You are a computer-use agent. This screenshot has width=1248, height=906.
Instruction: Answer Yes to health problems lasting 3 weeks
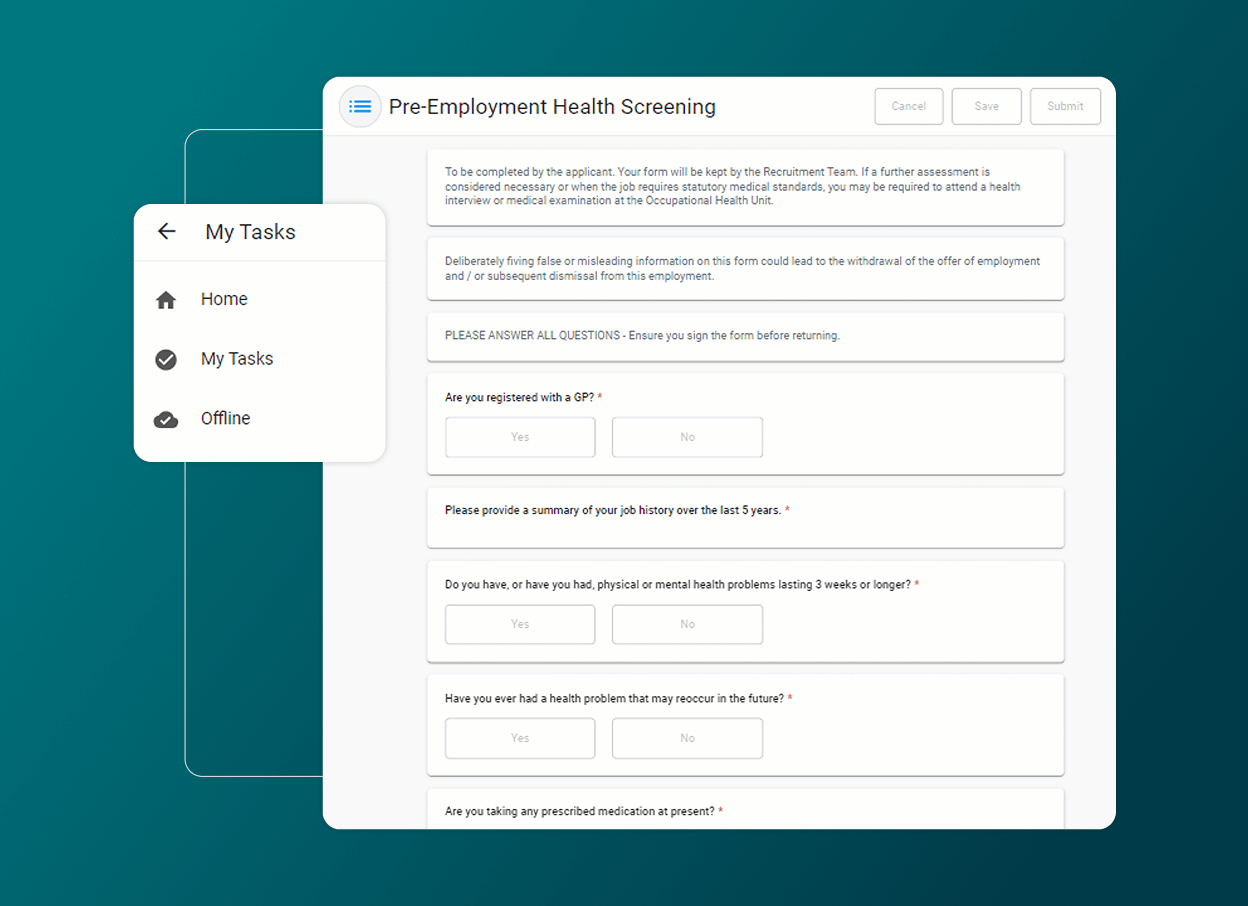[x=520, y=624]
